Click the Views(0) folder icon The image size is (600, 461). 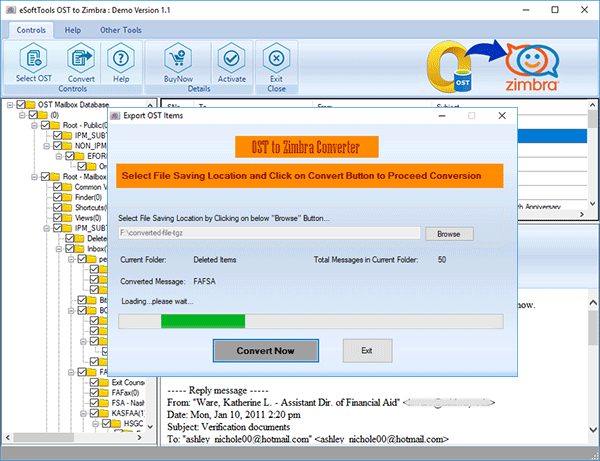coord(67,218)
